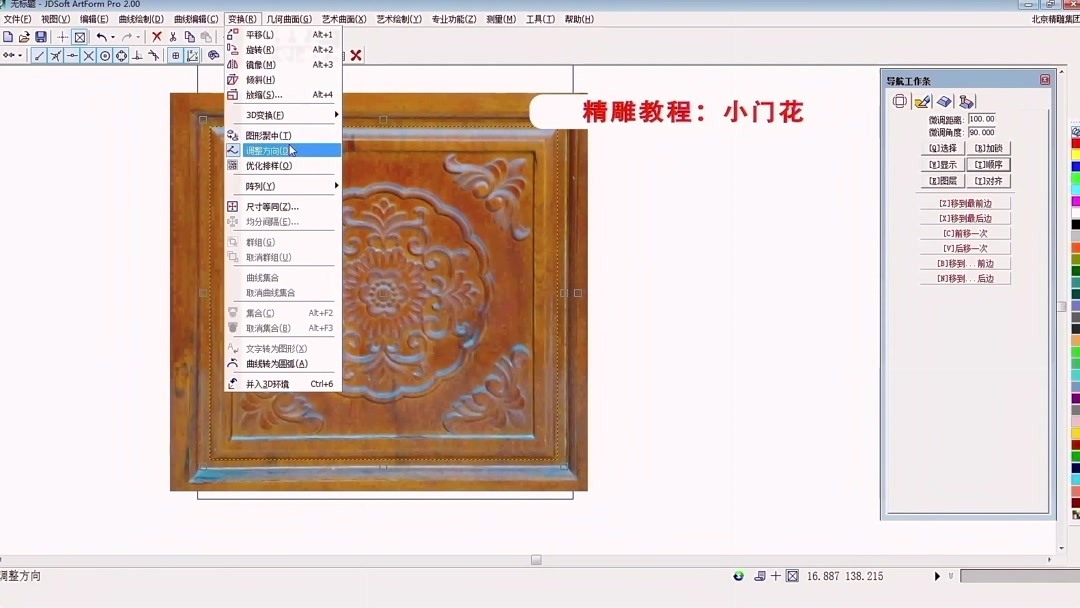
Task: Select 调整方向 from the Transform menu
Action: tap(275, 149)
